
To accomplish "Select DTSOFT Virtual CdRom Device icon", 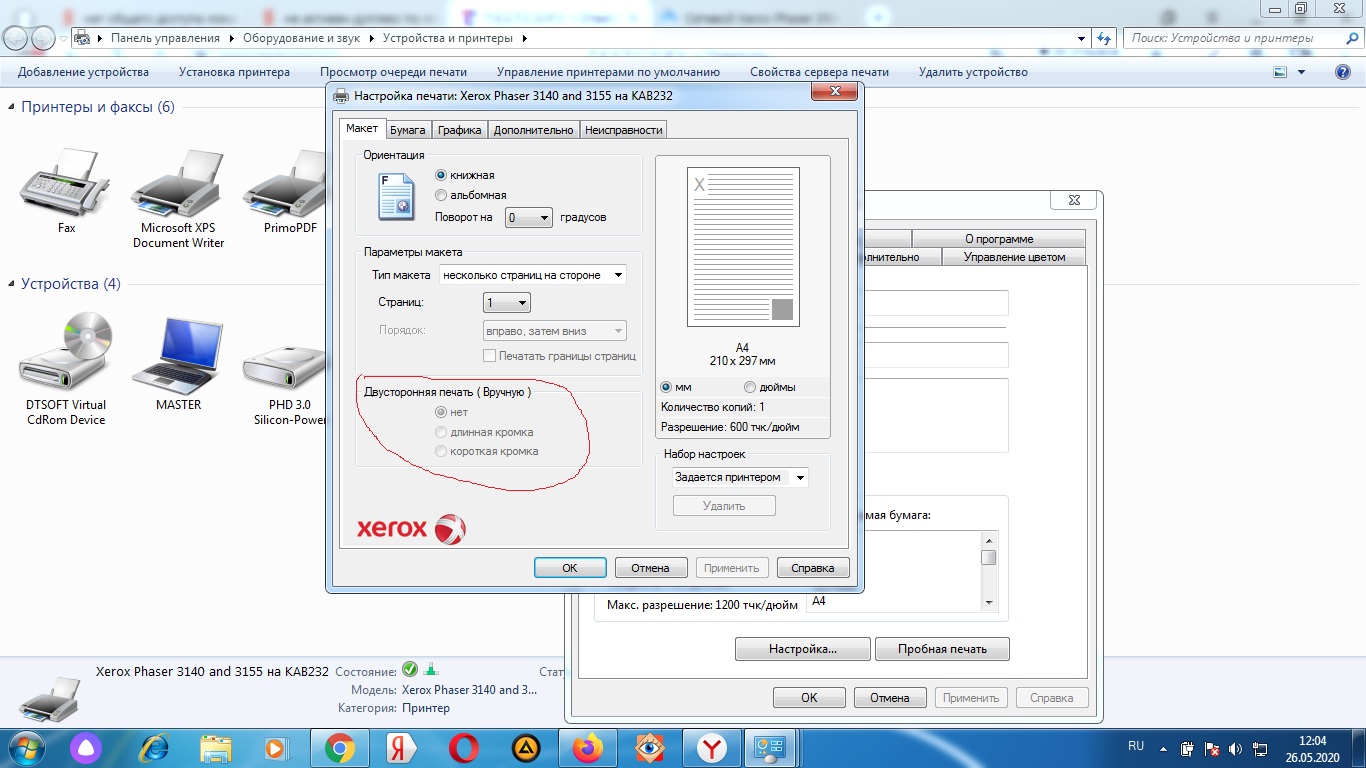I will 66,368.
